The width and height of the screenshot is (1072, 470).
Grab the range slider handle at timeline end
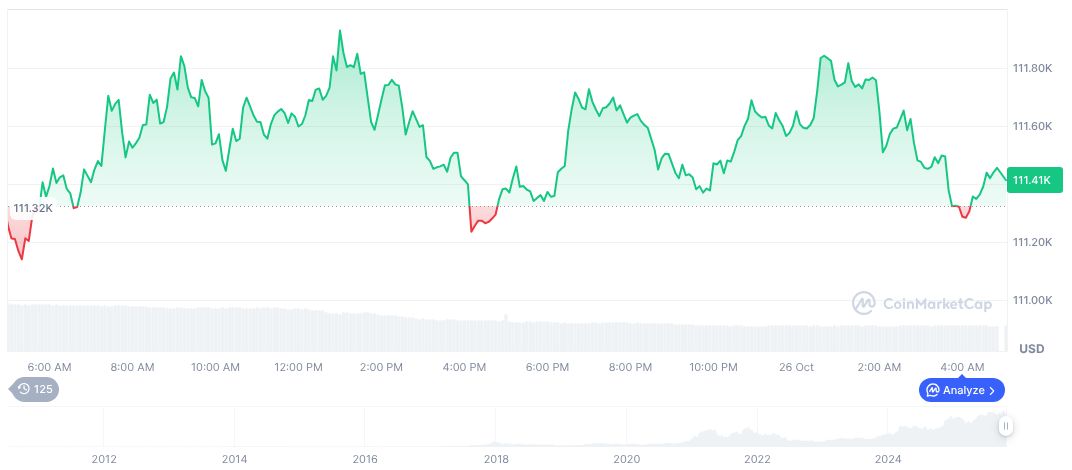[1006, 426]
